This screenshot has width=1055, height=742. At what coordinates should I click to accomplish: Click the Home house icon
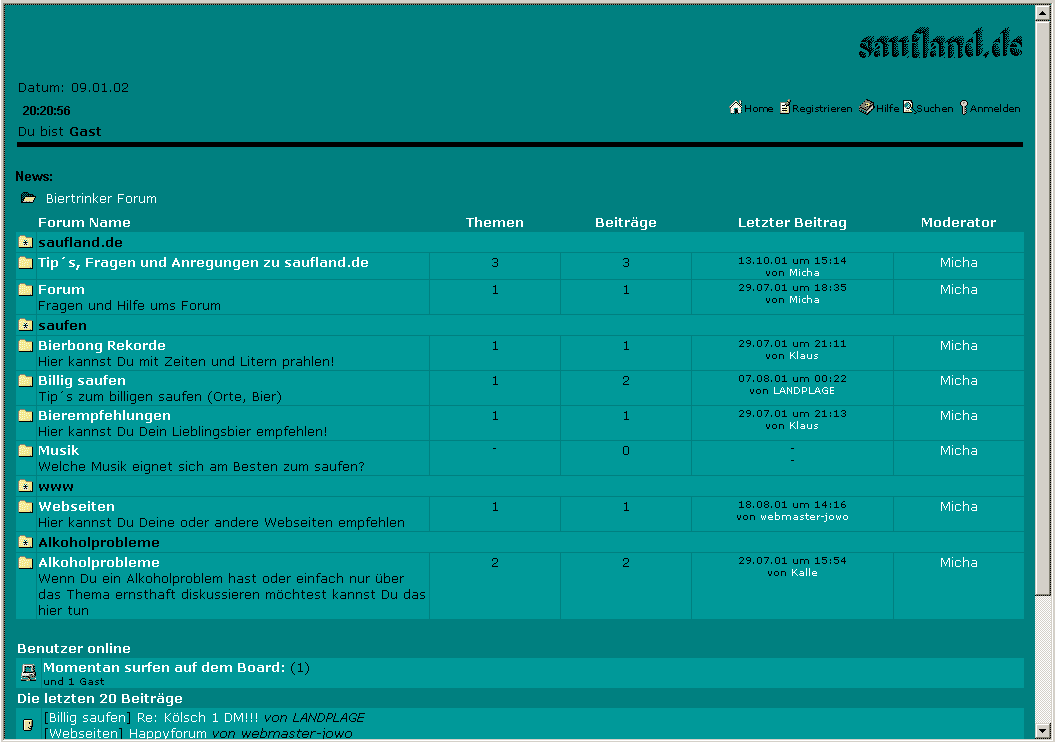pyautogui.click(x=735, y=108)
